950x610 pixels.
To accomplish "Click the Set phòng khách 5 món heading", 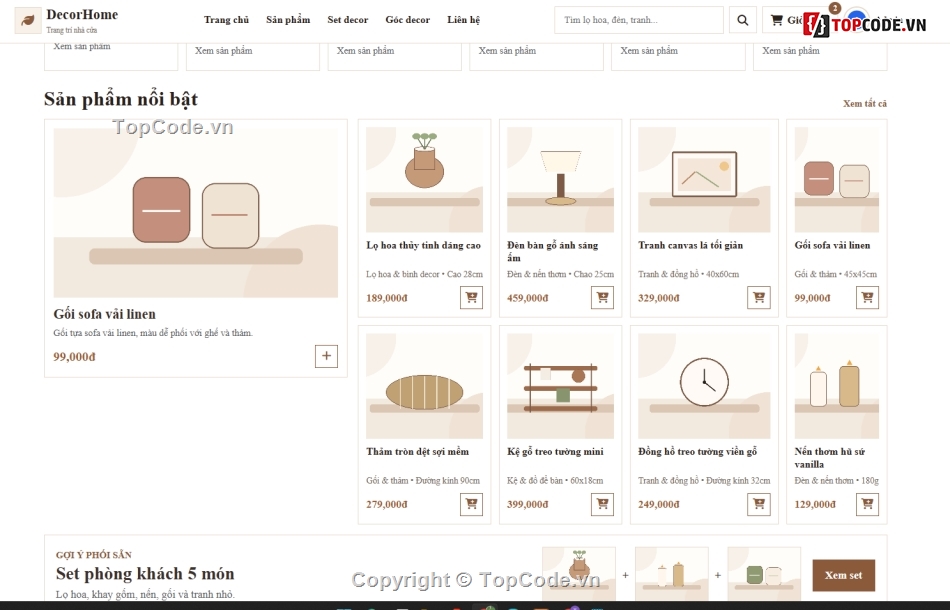I will pyautogui.click(x=145, y=573).
